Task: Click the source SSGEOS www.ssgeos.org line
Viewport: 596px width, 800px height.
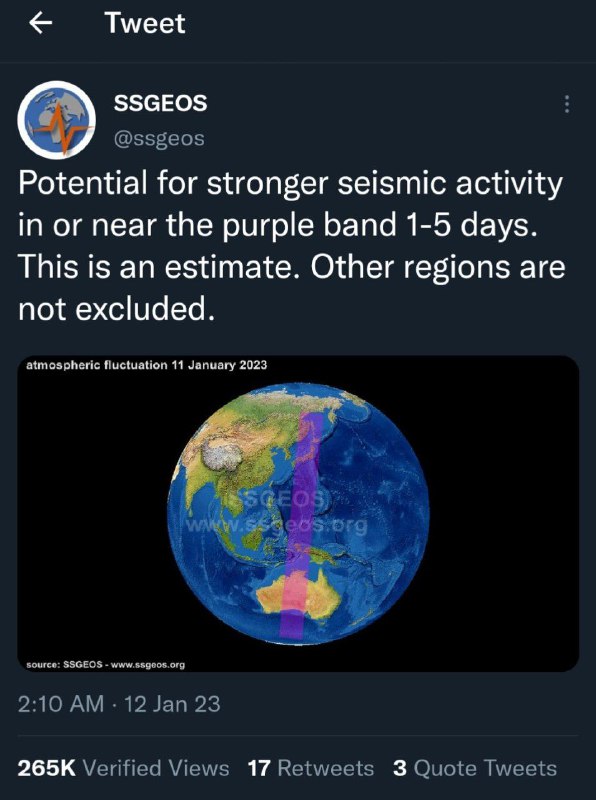Action: tap(106, 665)
